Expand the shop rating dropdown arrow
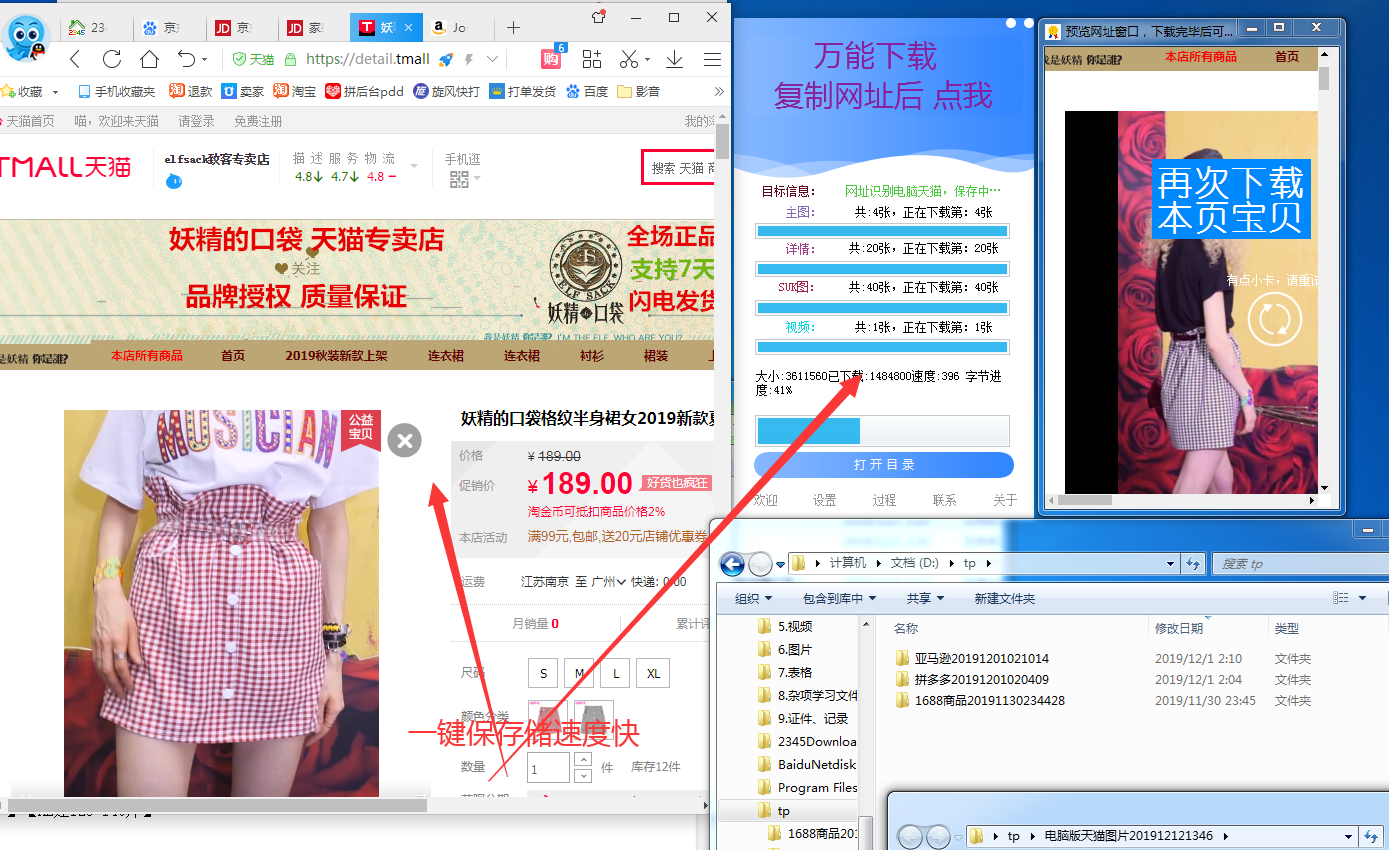Screen dimensions: 1389x850 pos(413,166)
